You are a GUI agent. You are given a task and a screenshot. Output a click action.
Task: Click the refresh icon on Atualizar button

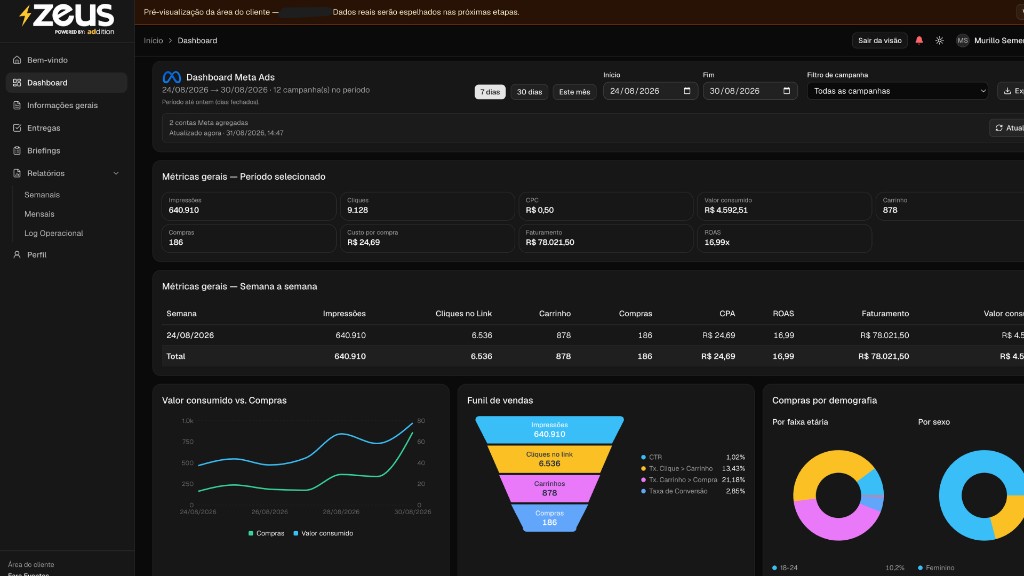(x=999, y=128)
